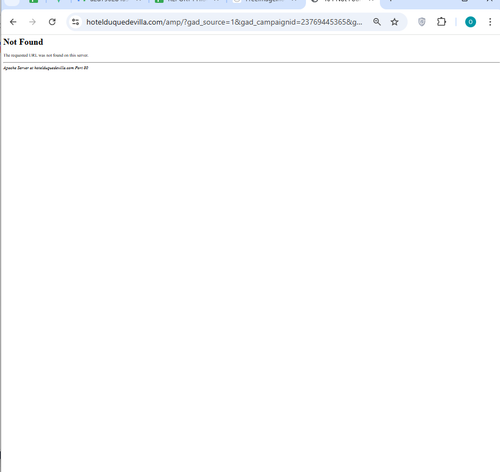500x472 pixels.
Task: Click the Apache Server footer line
Action: coord(46,68)
